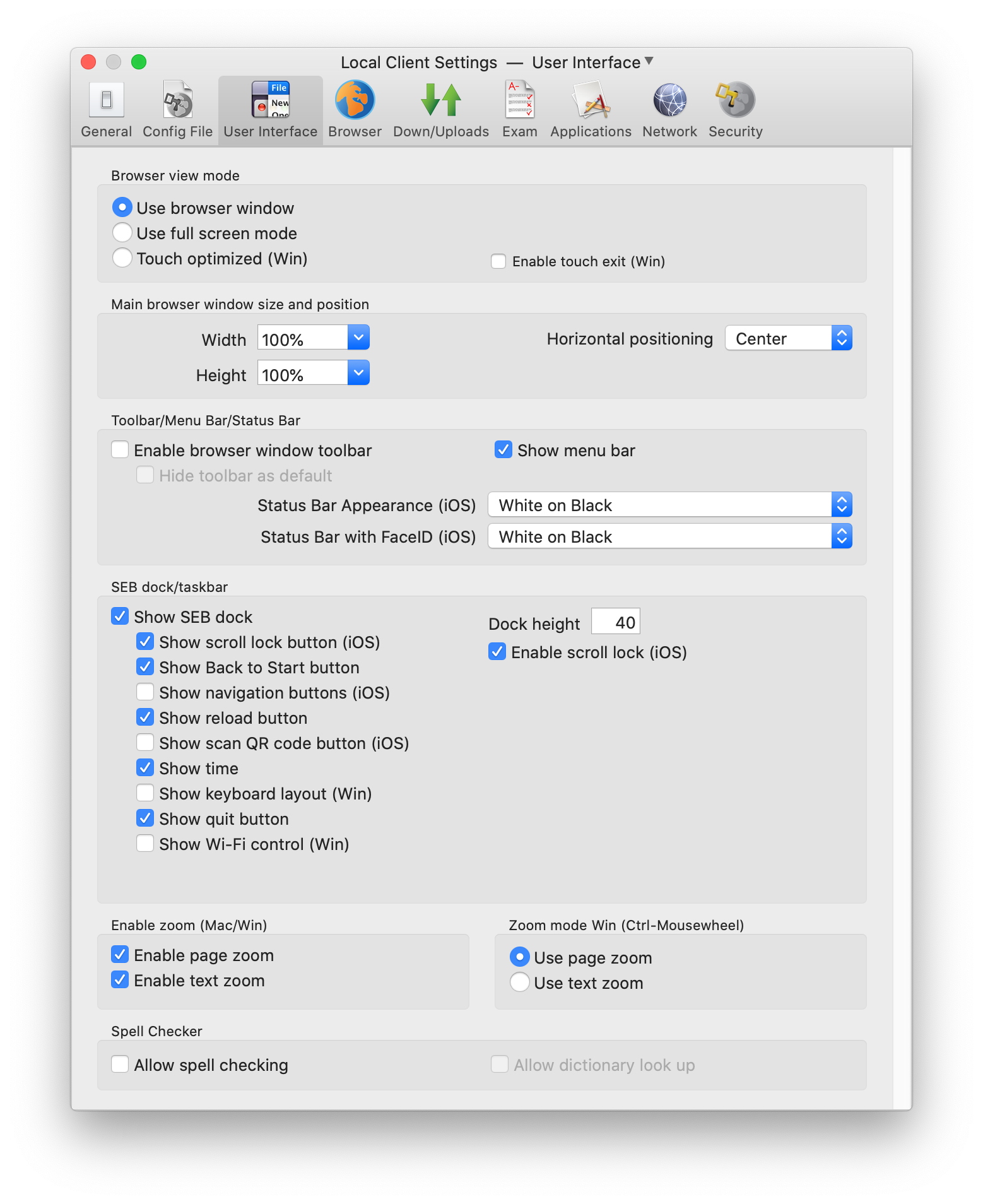The image size is (983, 1204).
Task: Toggle Show reload button checkbox
Action: (145, 717)
